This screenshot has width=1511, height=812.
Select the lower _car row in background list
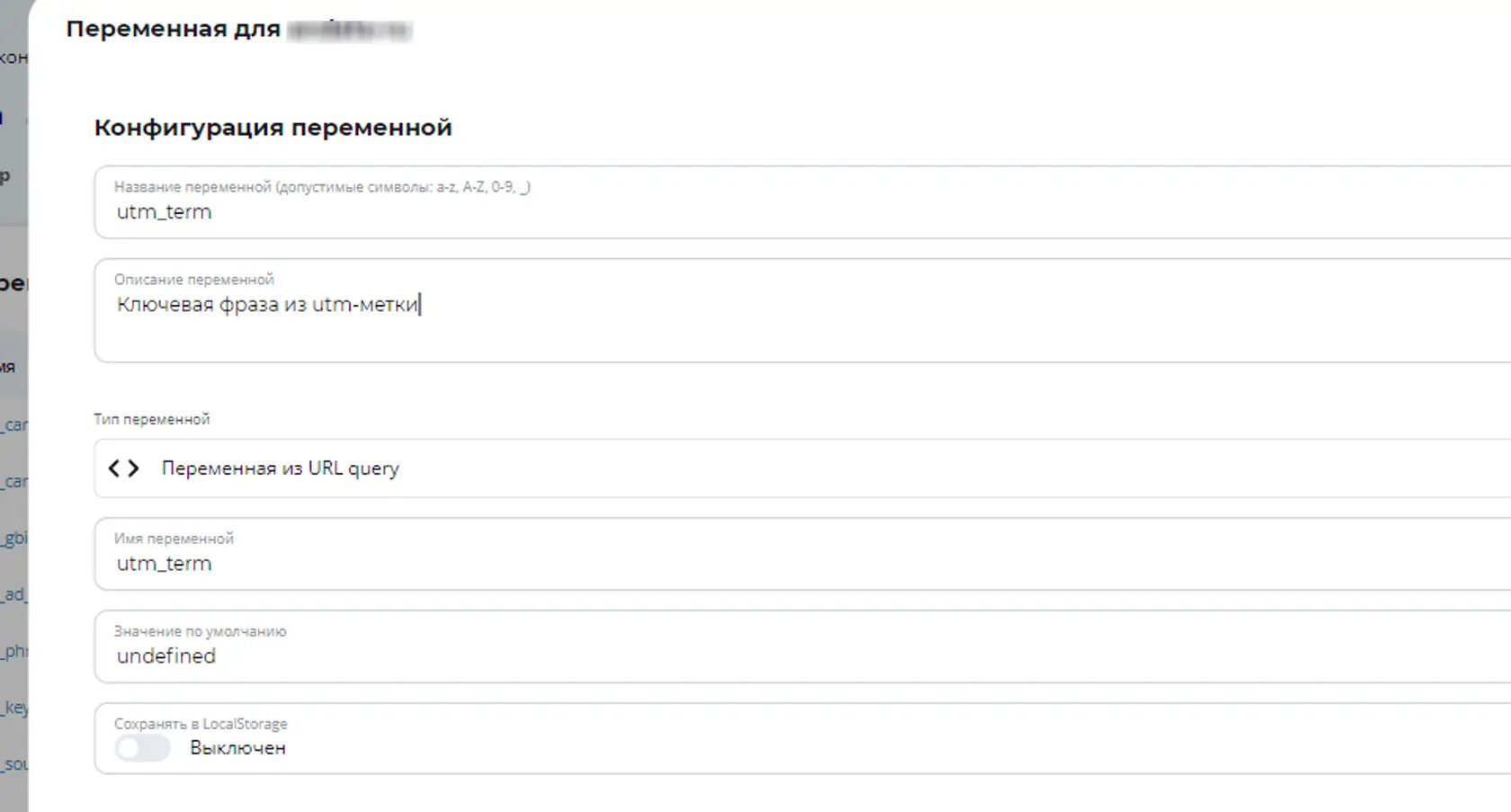(13, 481)
